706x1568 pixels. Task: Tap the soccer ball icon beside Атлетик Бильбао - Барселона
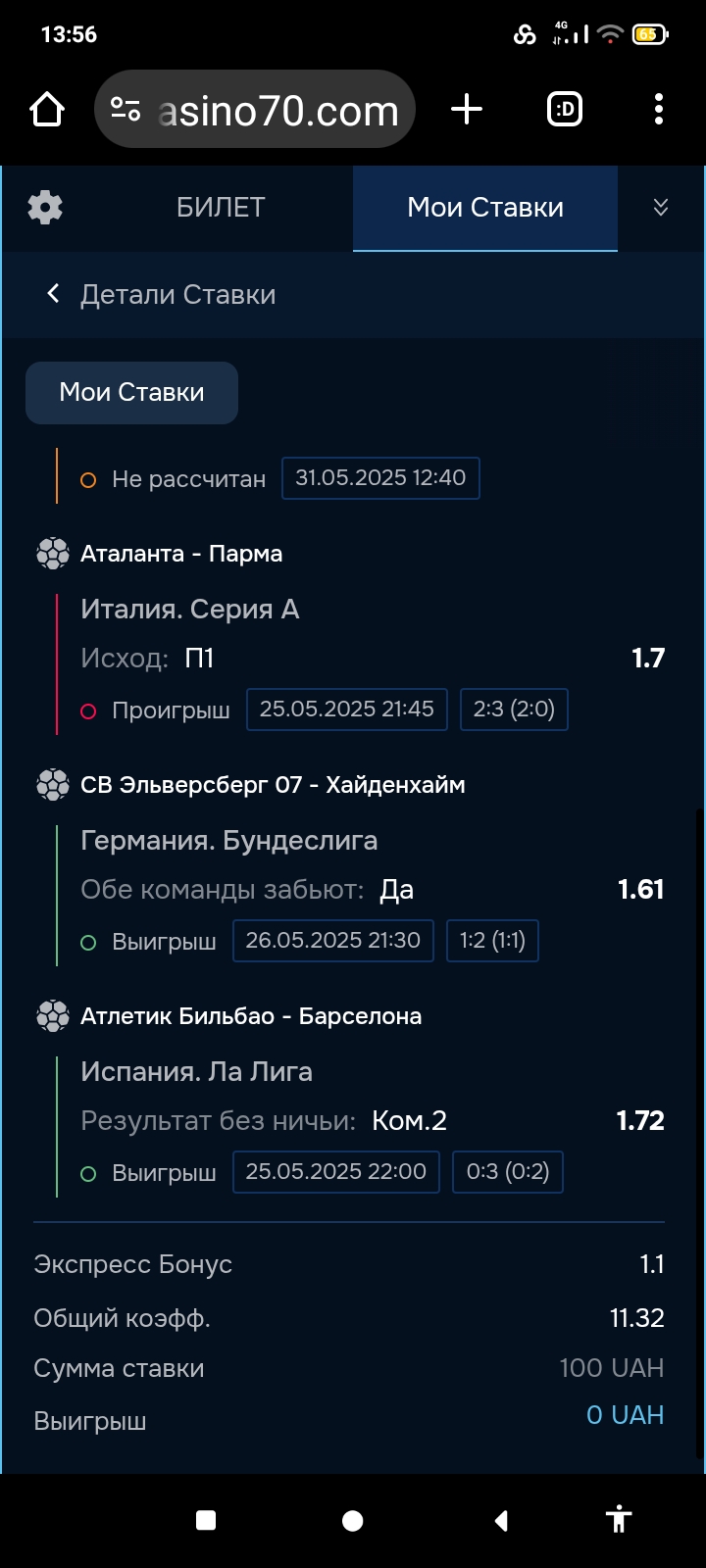pos(52,1016)
